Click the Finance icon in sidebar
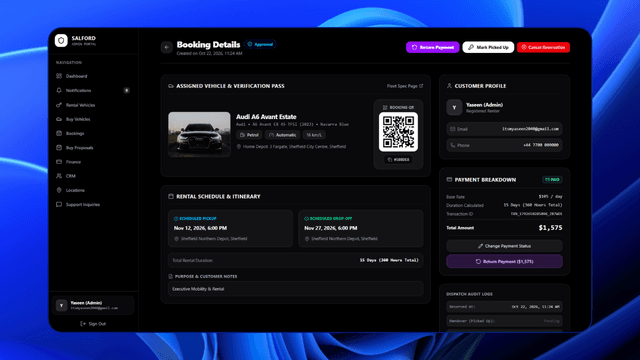This screenshot has width=640, height=360. pos(59,162)
